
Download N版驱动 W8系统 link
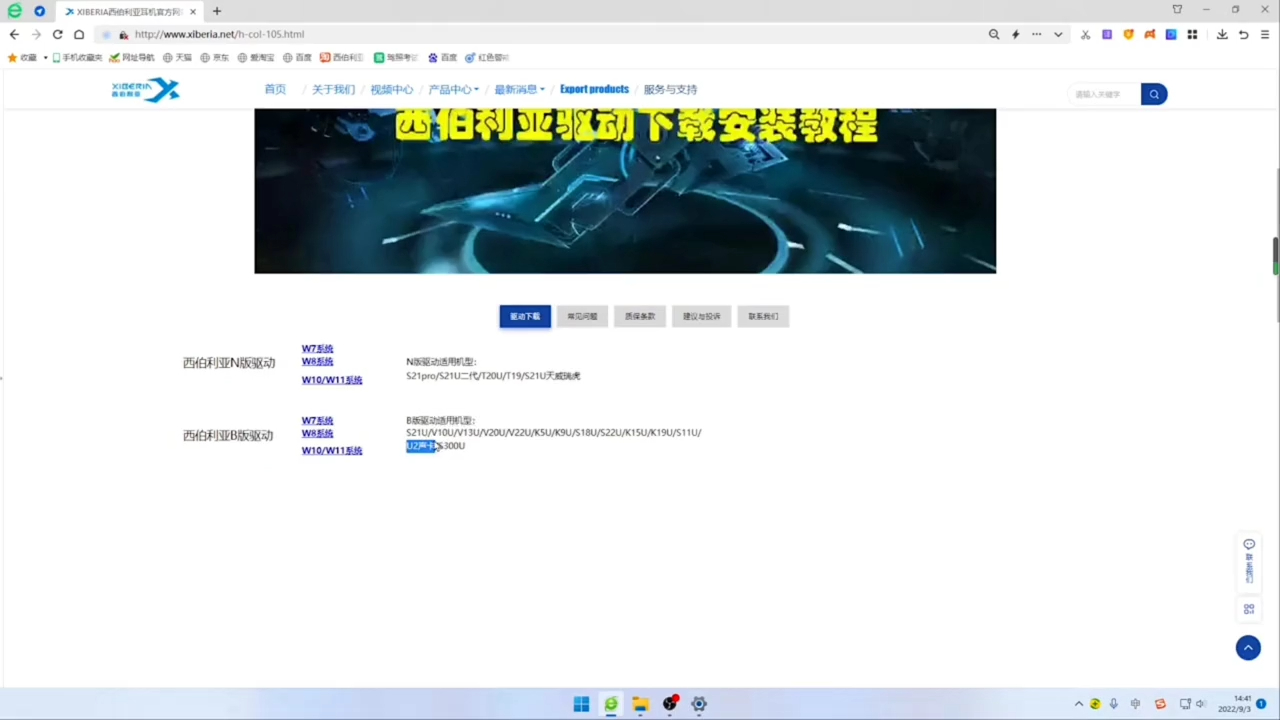[318, 362]
